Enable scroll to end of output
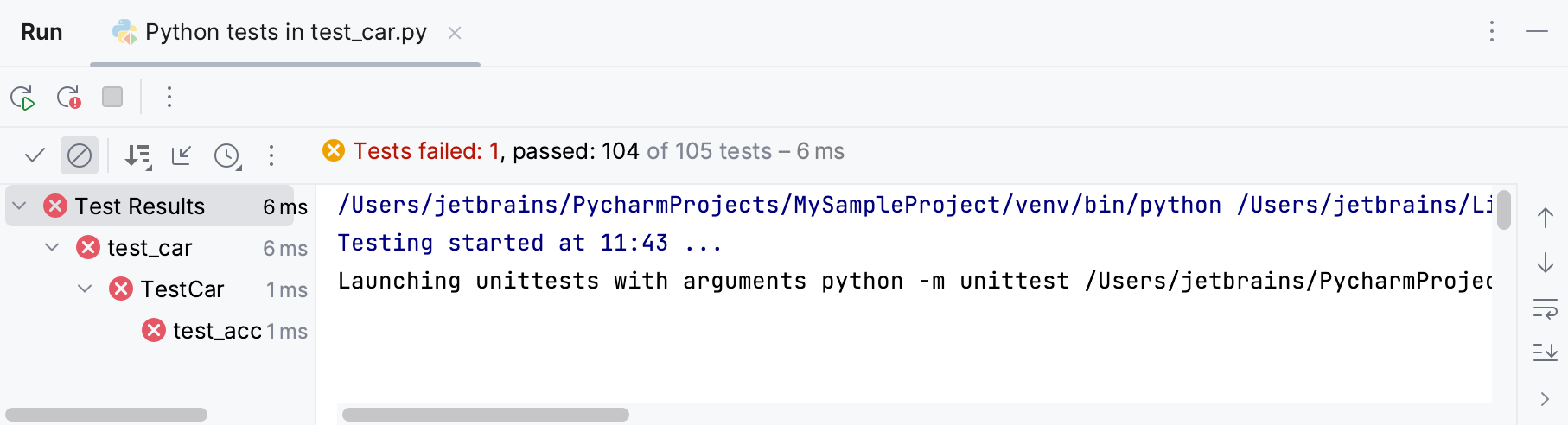 coord(1546,352)
